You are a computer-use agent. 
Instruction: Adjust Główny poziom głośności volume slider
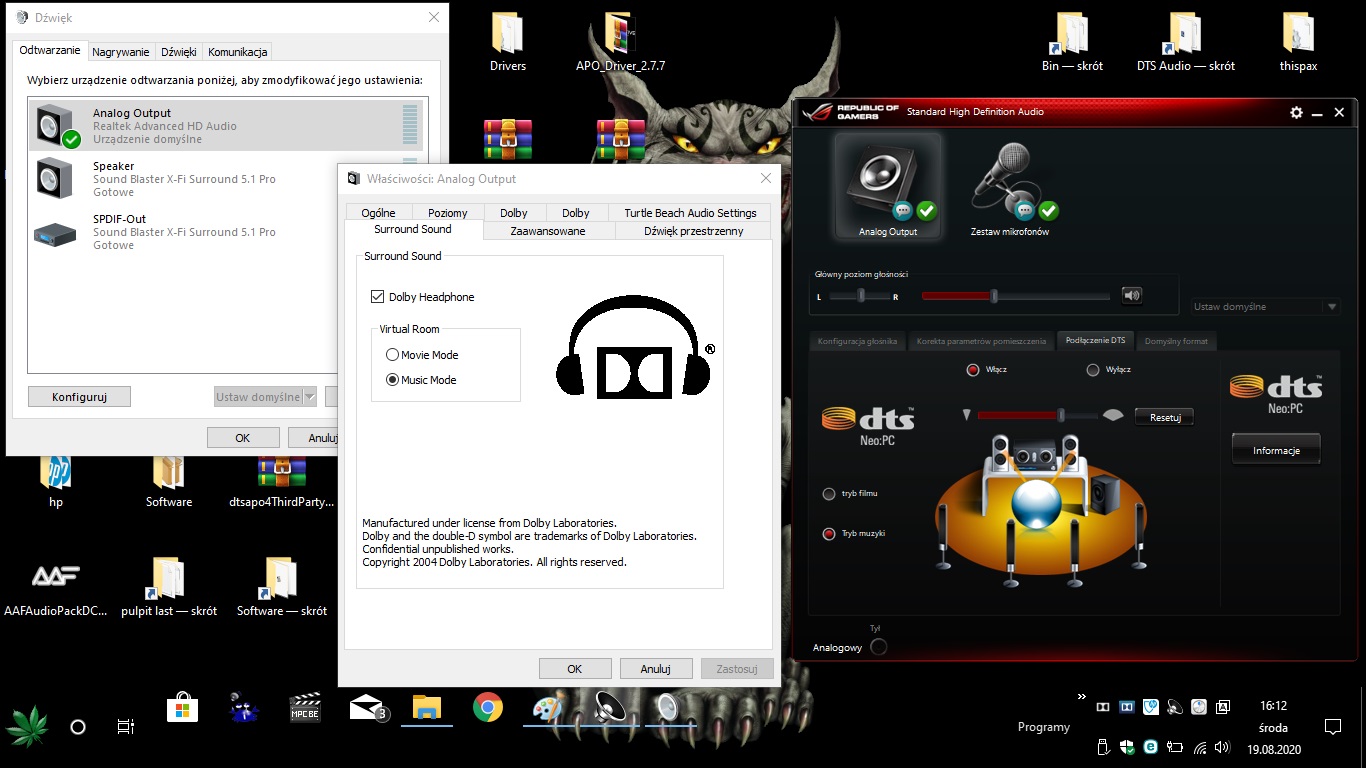tap(1016, 296)
